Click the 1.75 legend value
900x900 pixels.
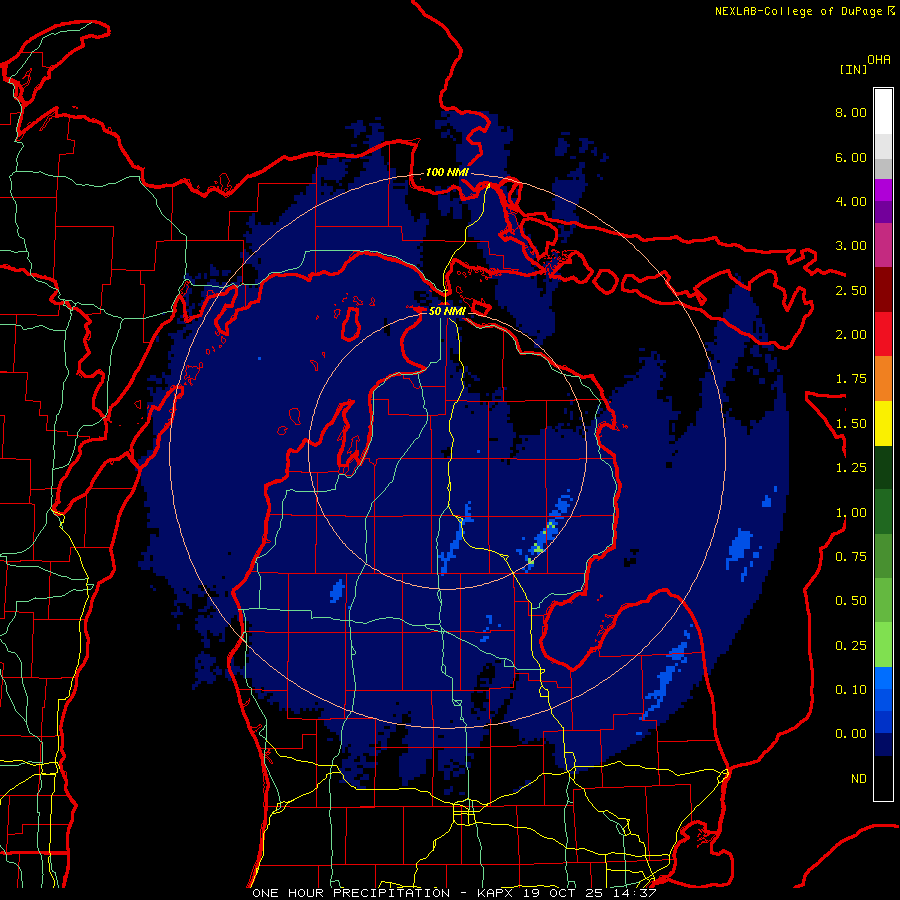click(x=851, y=379)
